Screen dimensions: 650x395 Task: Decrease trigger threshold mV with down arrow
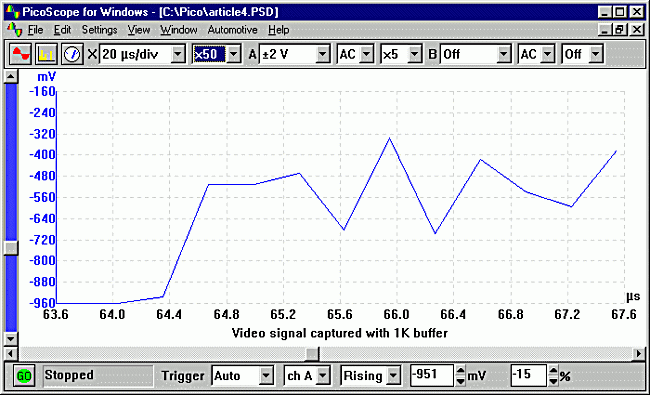[x=460, y=381]
